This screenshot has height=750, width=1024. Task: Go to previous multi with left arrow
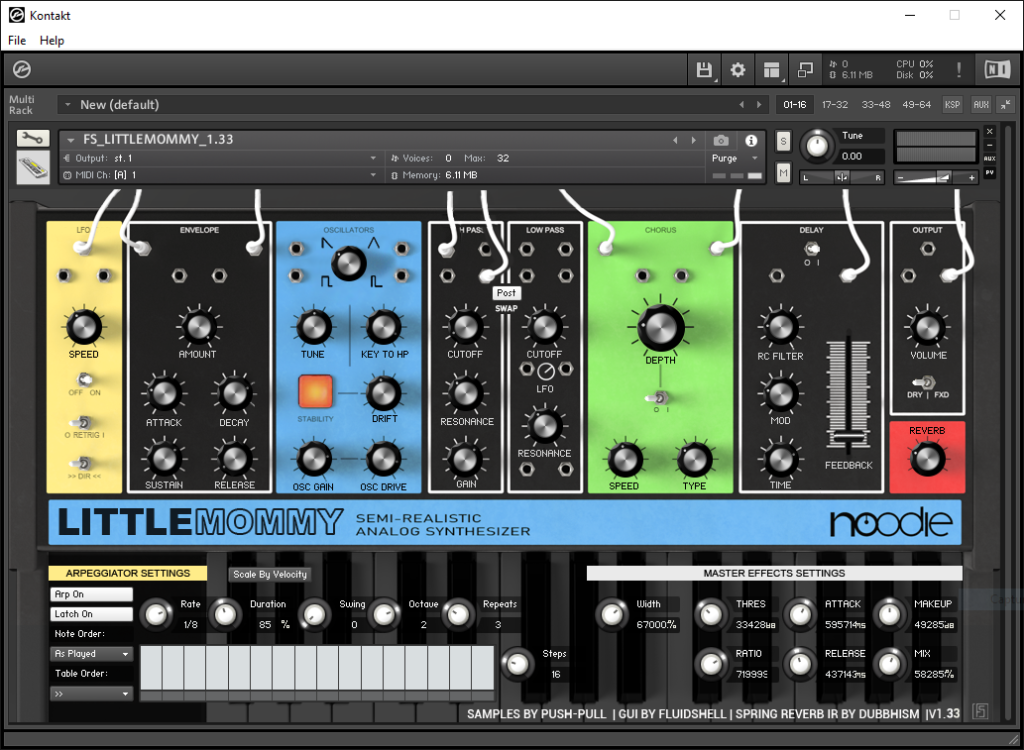click(x=742, y=105)
